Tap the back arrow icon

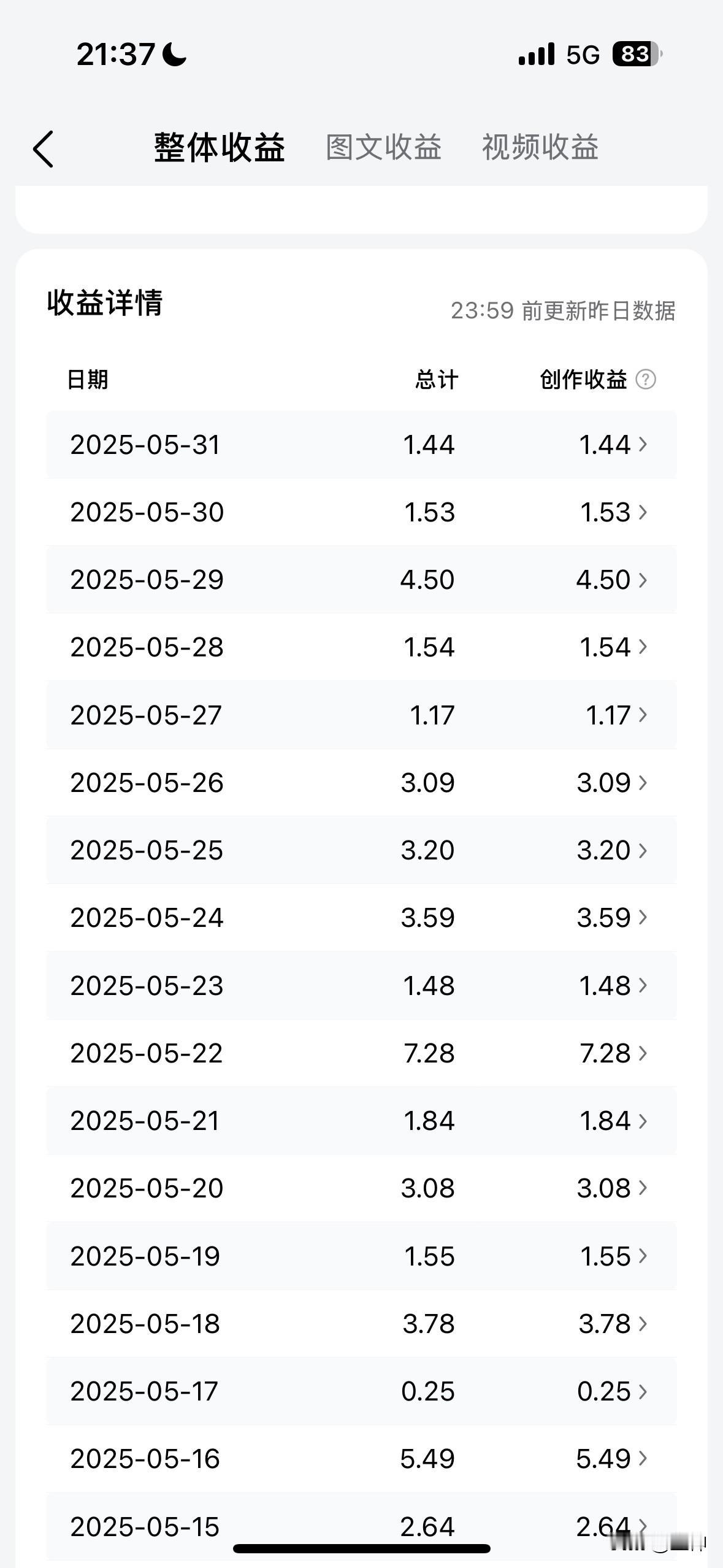point(43,148)
